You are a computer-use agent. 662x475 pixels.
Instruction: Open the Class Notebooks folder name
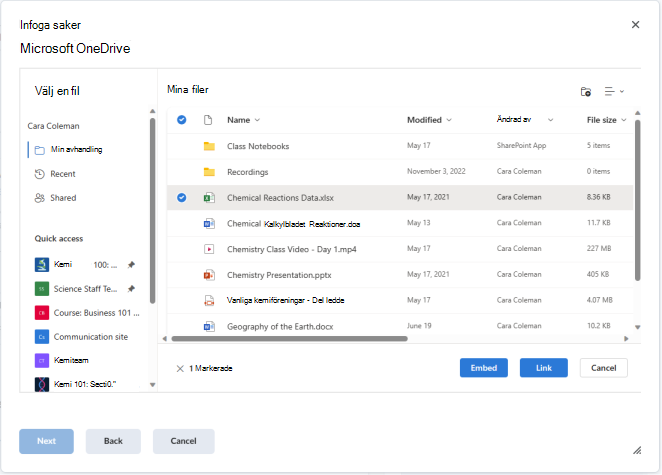[258, 146]
